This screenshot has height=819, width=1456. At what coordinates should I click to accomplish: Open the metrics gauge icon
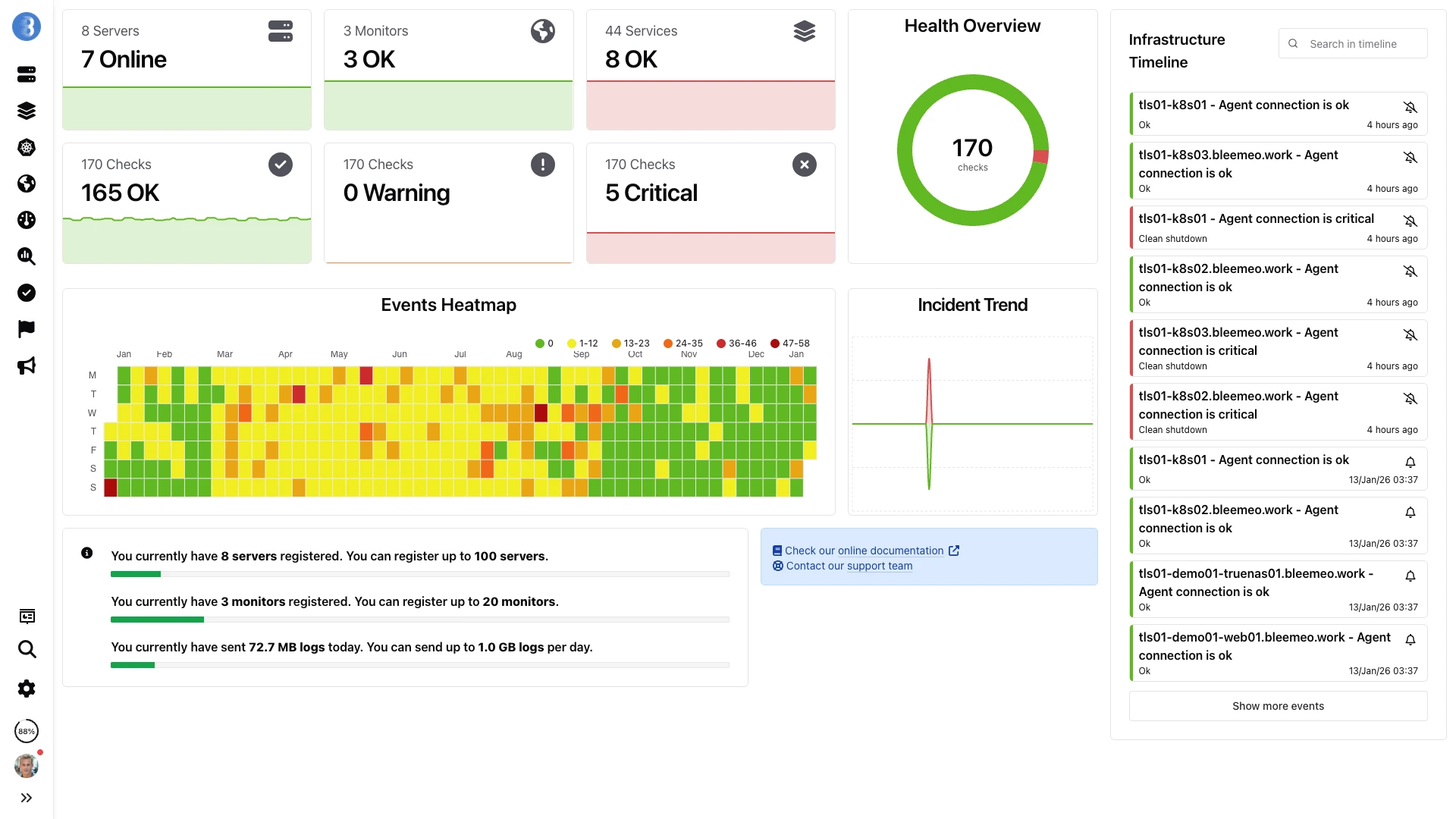pyautogui.click(x=27, y=220)
